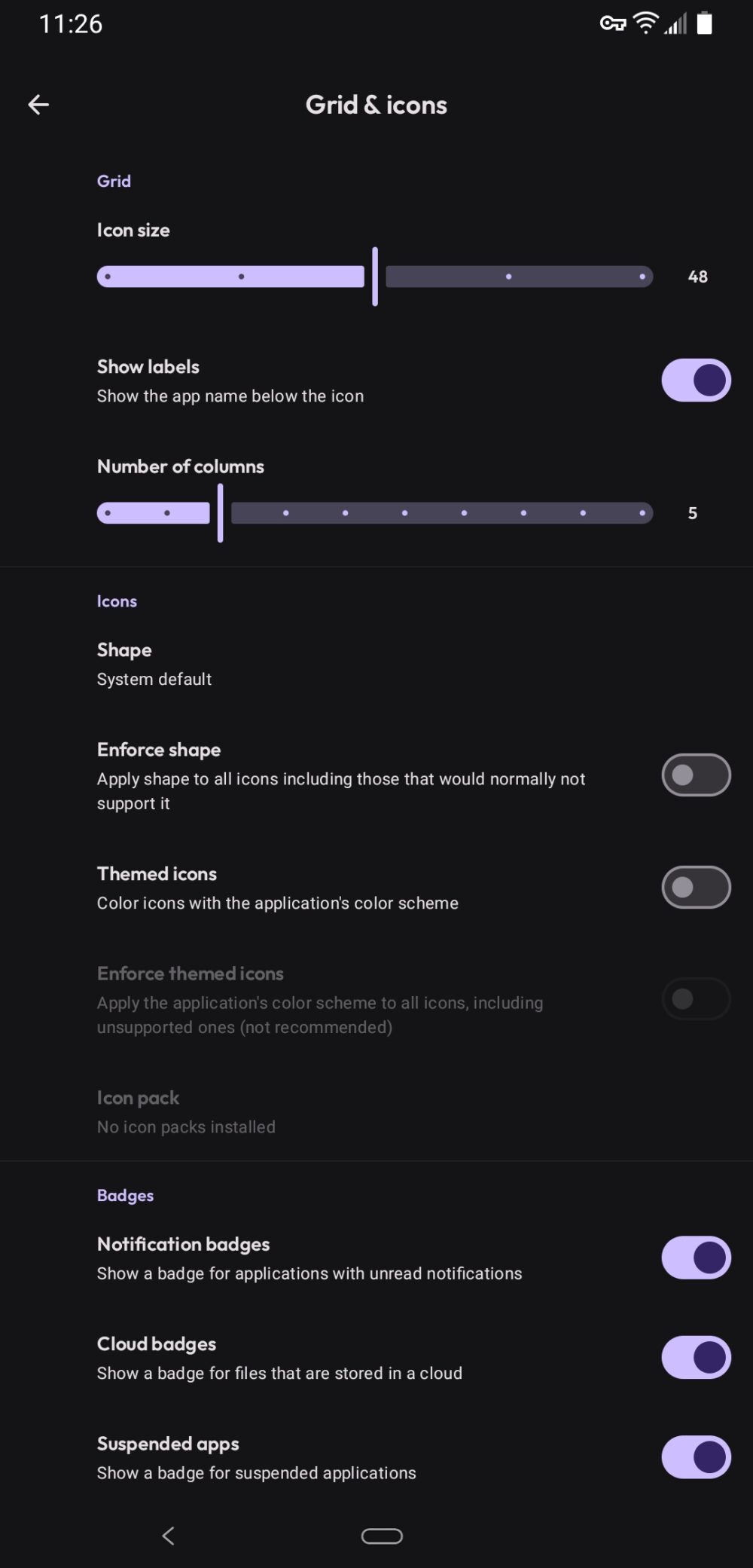Screen dimensions: 753x1568
Task: Tap the battery indicator icon
Action: click(706, 23)
